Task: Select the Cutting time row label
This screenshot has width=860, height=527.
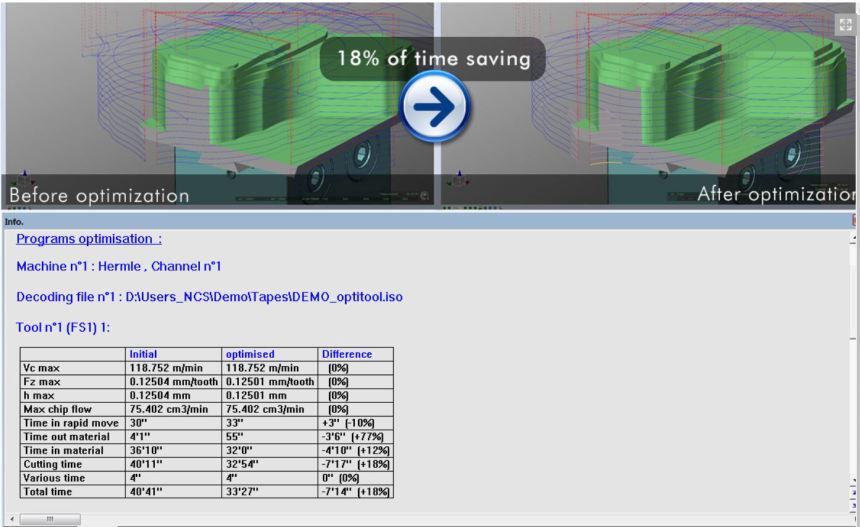Action: tap(52, 465)
